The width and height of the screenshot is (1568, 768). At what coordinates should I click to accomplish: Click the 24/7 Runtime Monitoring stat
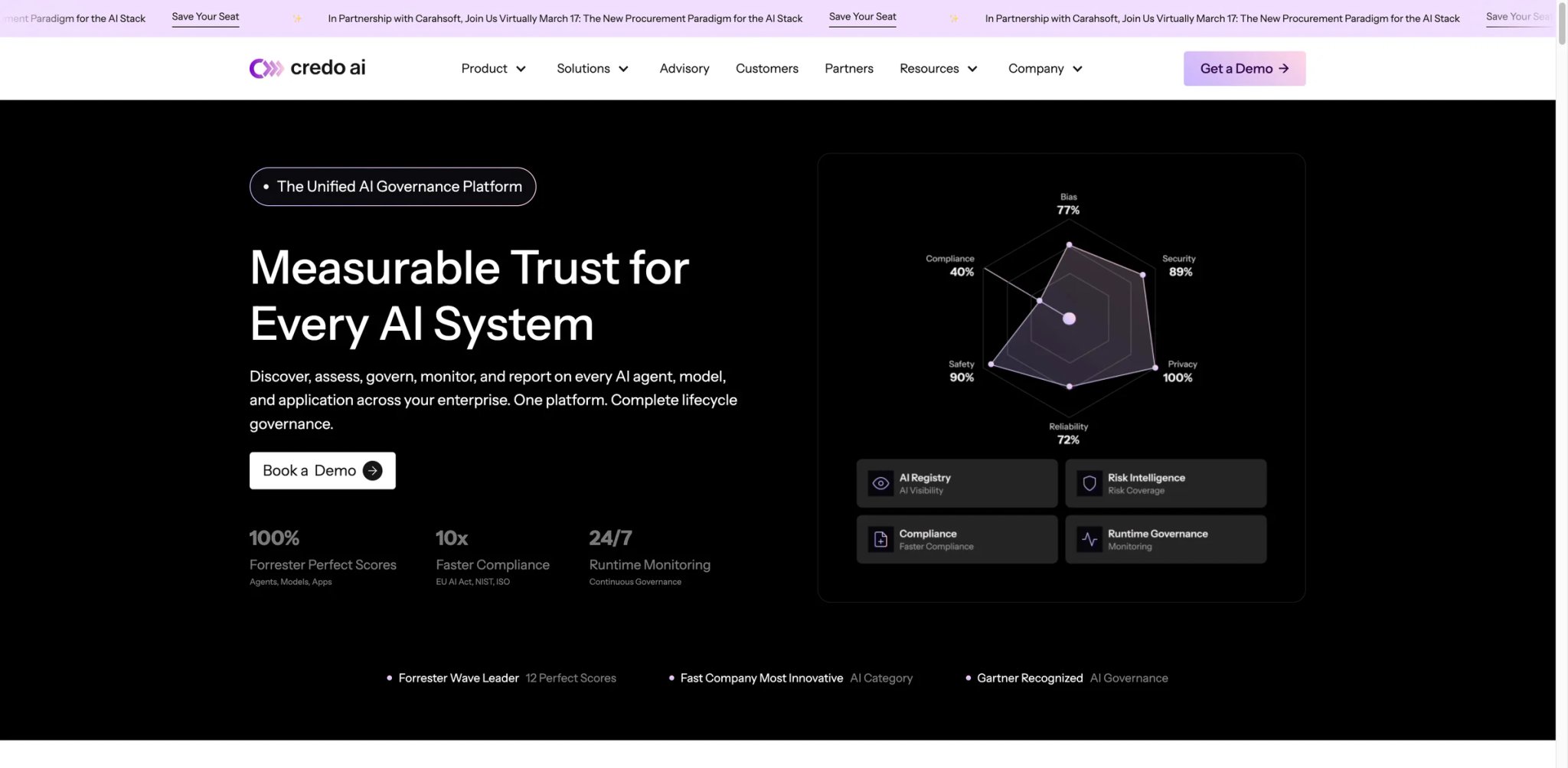(x=650, y=558)
